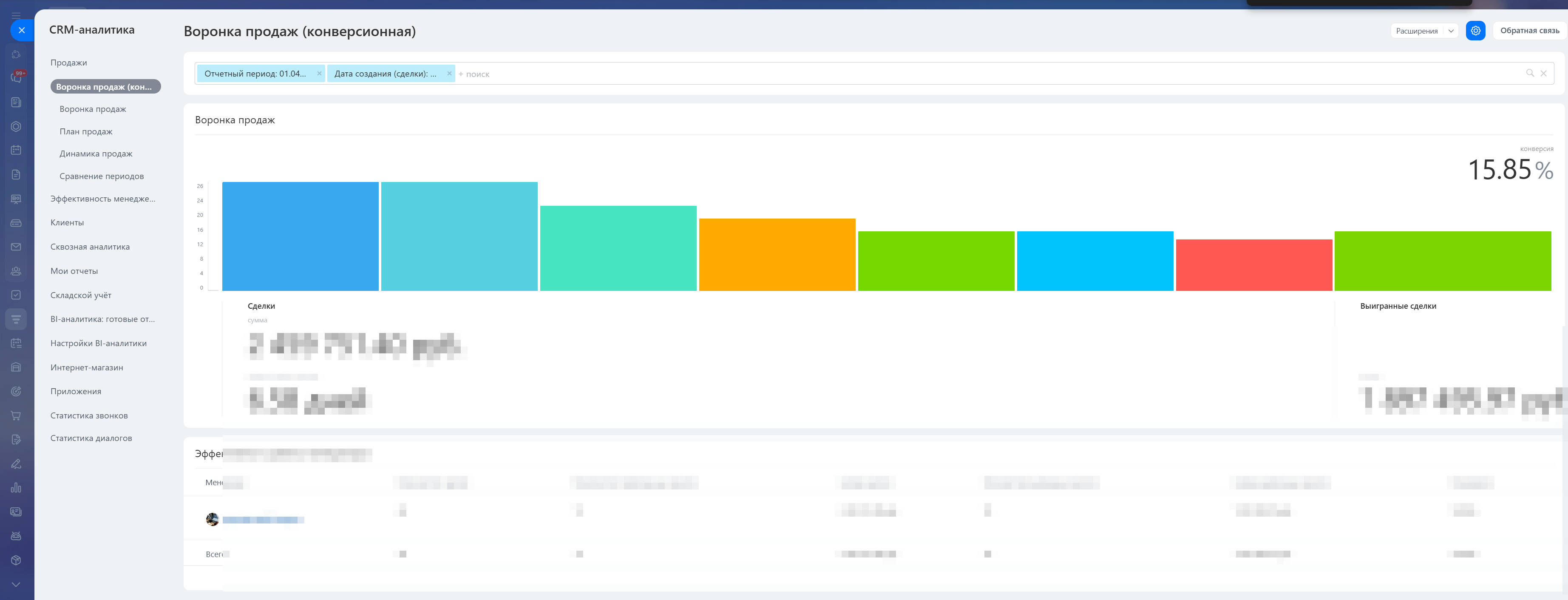Screen dimensions: 1568x600
Task: Open the document edit icon in left rail
Action: click(x=16, y=440)
